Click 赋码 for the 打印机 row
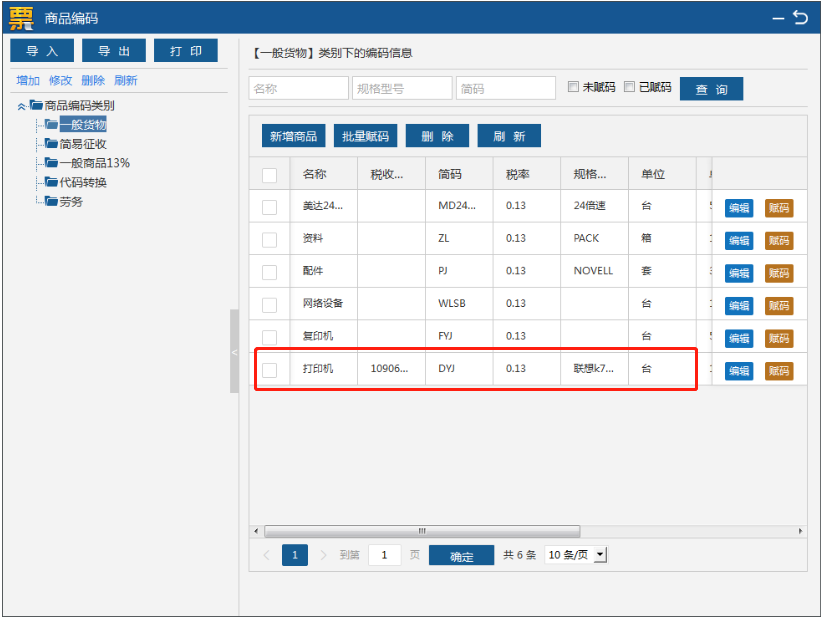 point(779,371)
